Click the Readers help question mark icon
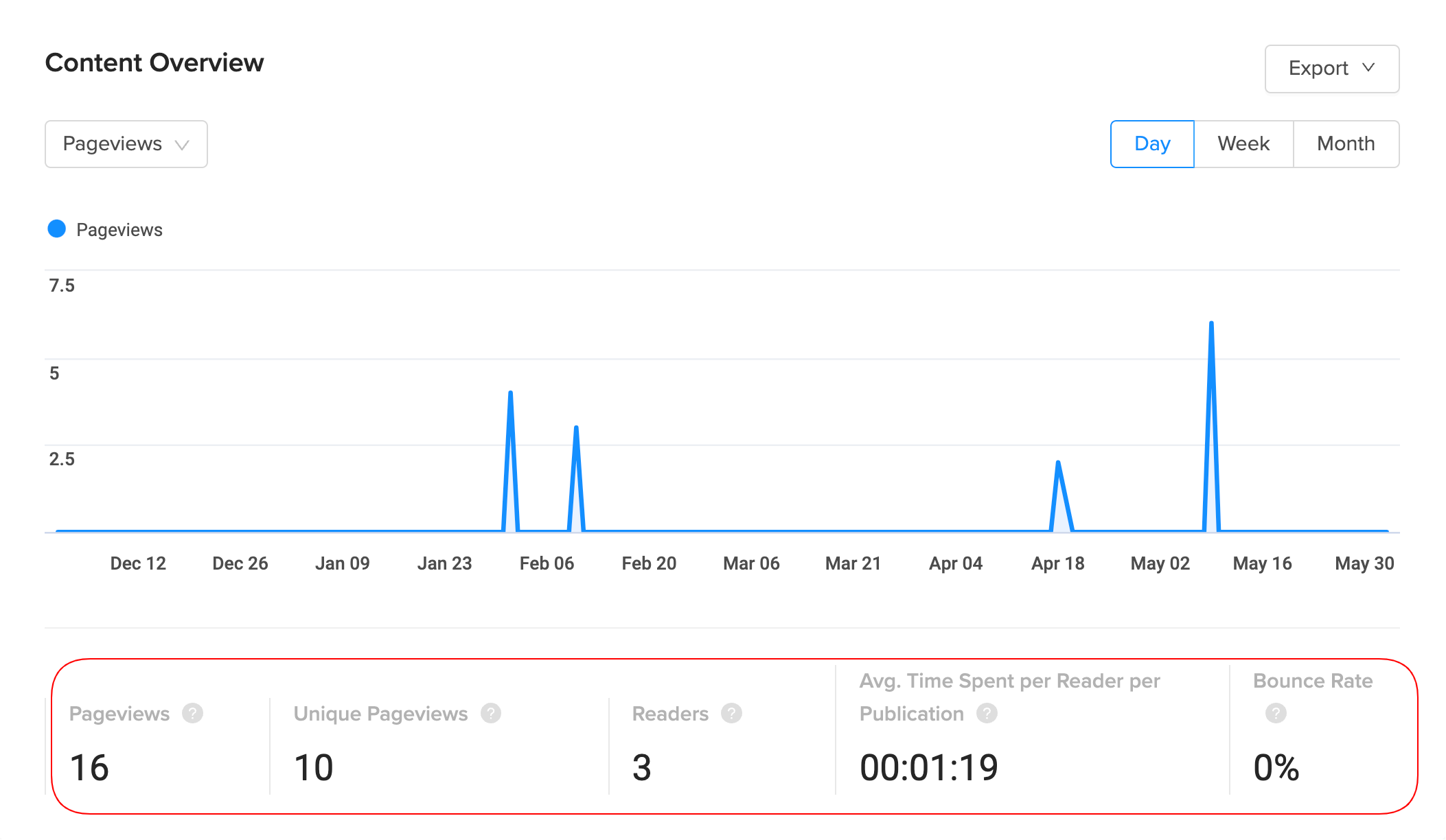 coord(731,714)
